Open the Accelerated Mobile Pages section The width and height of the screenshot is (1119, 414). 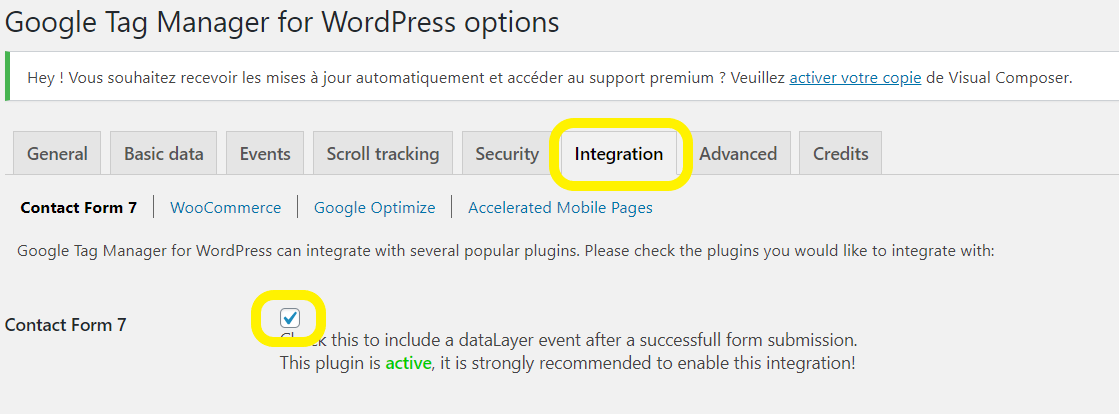(560, 208)
